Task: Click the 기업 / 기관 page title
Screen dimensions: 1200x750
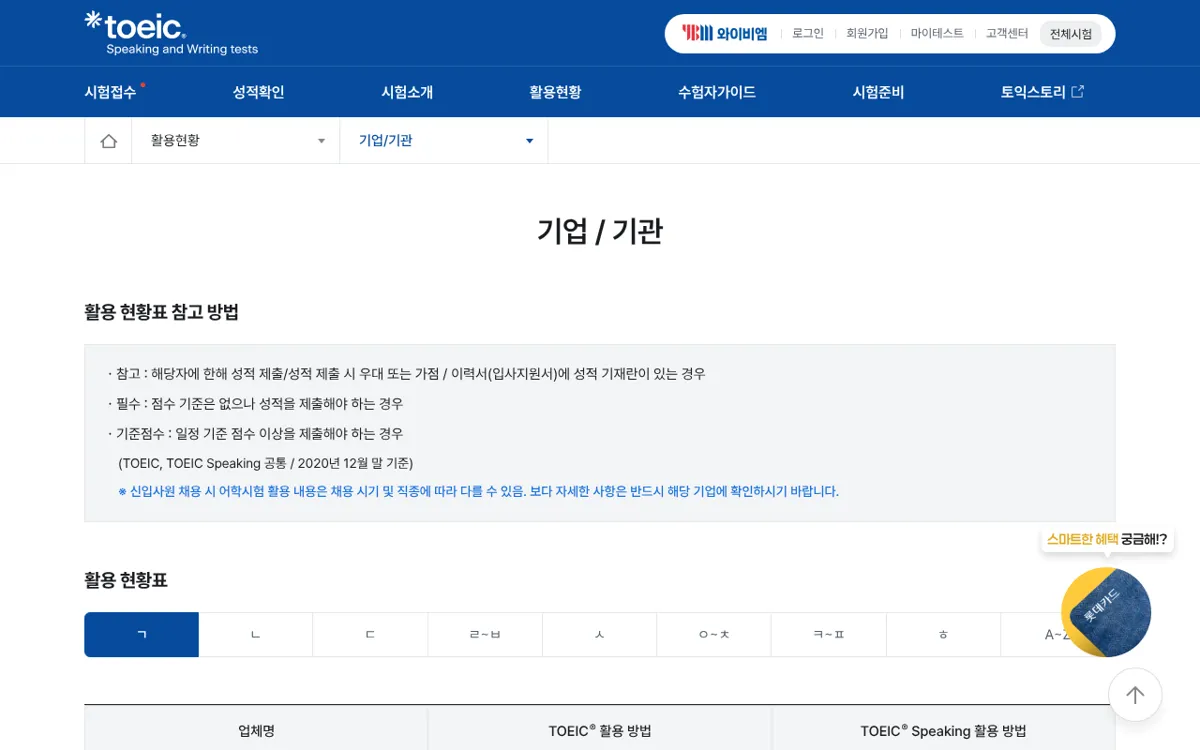Action: pos(600,231)
